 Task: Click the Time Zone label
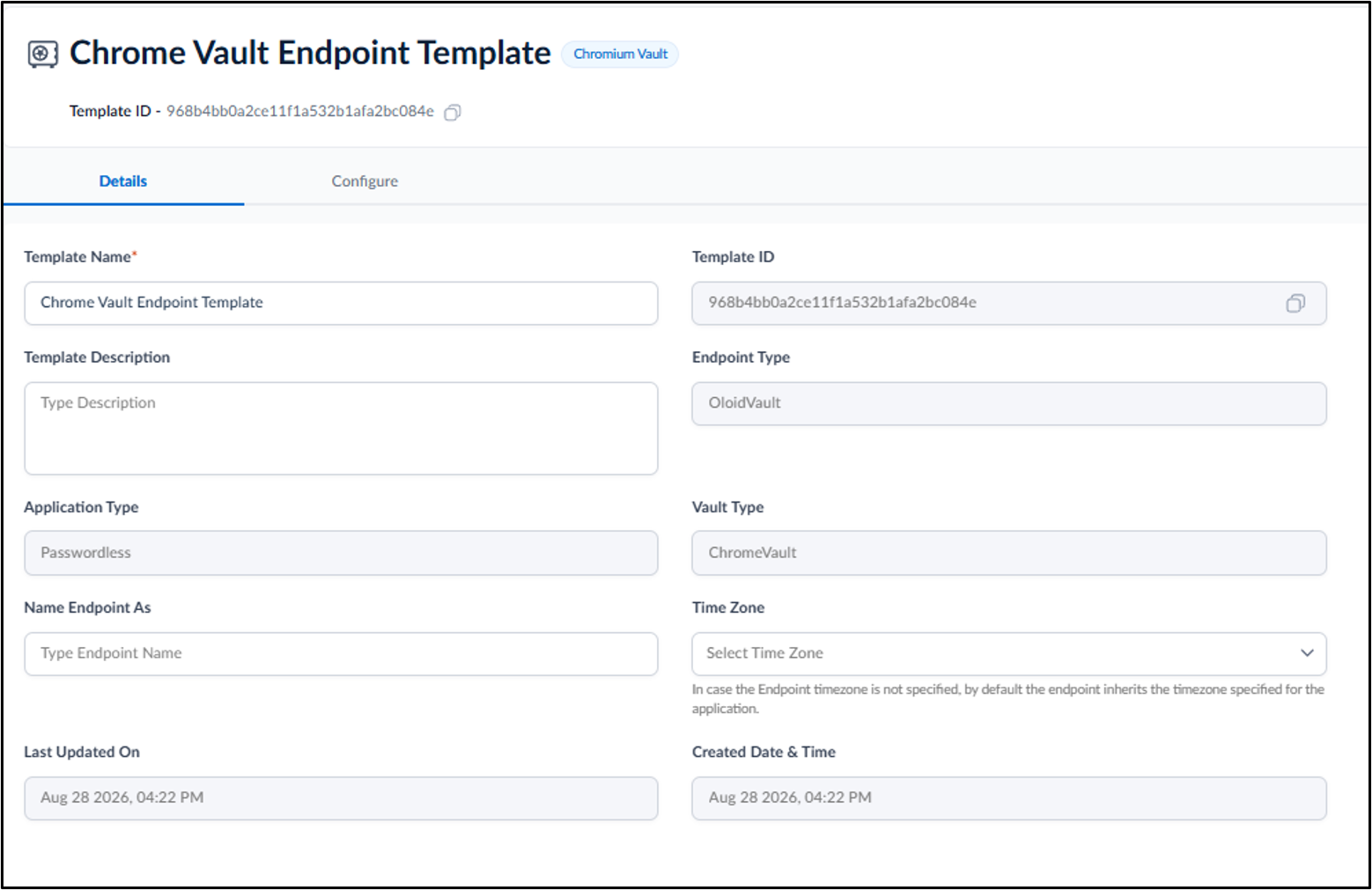point(728,607)
